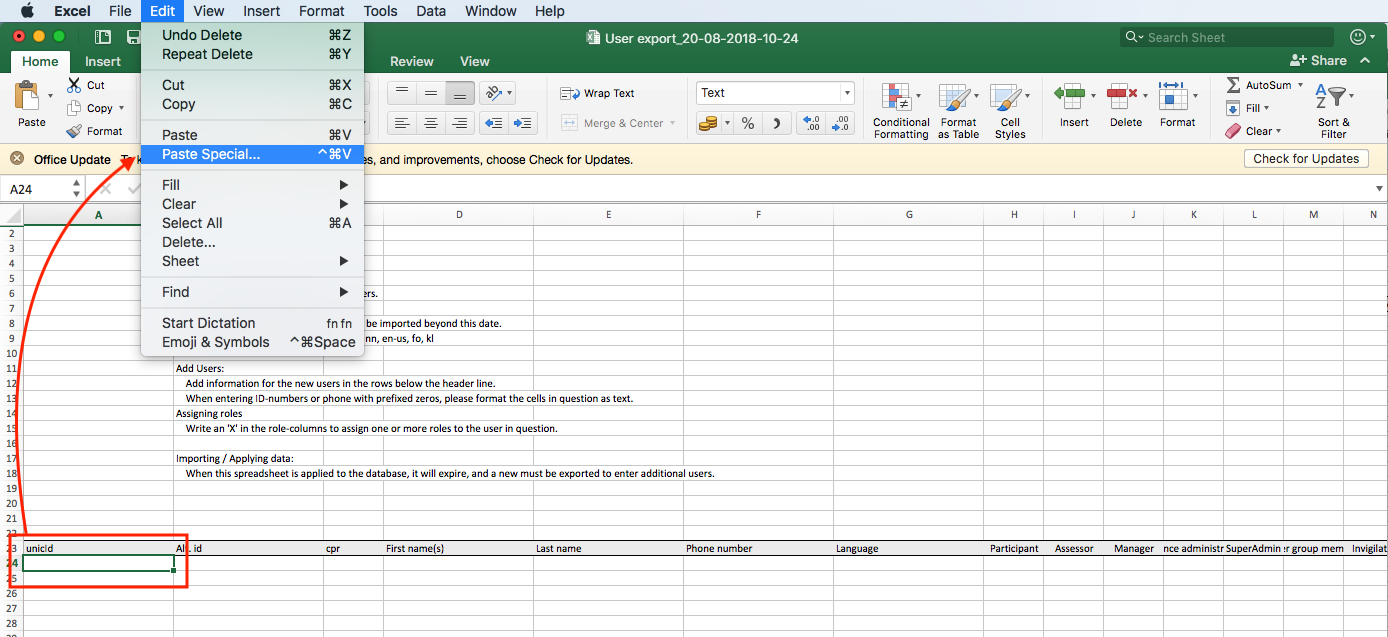Decrease decimal places
The height and width of the screenshot is (637, 1388).
[x=842, y=123]
